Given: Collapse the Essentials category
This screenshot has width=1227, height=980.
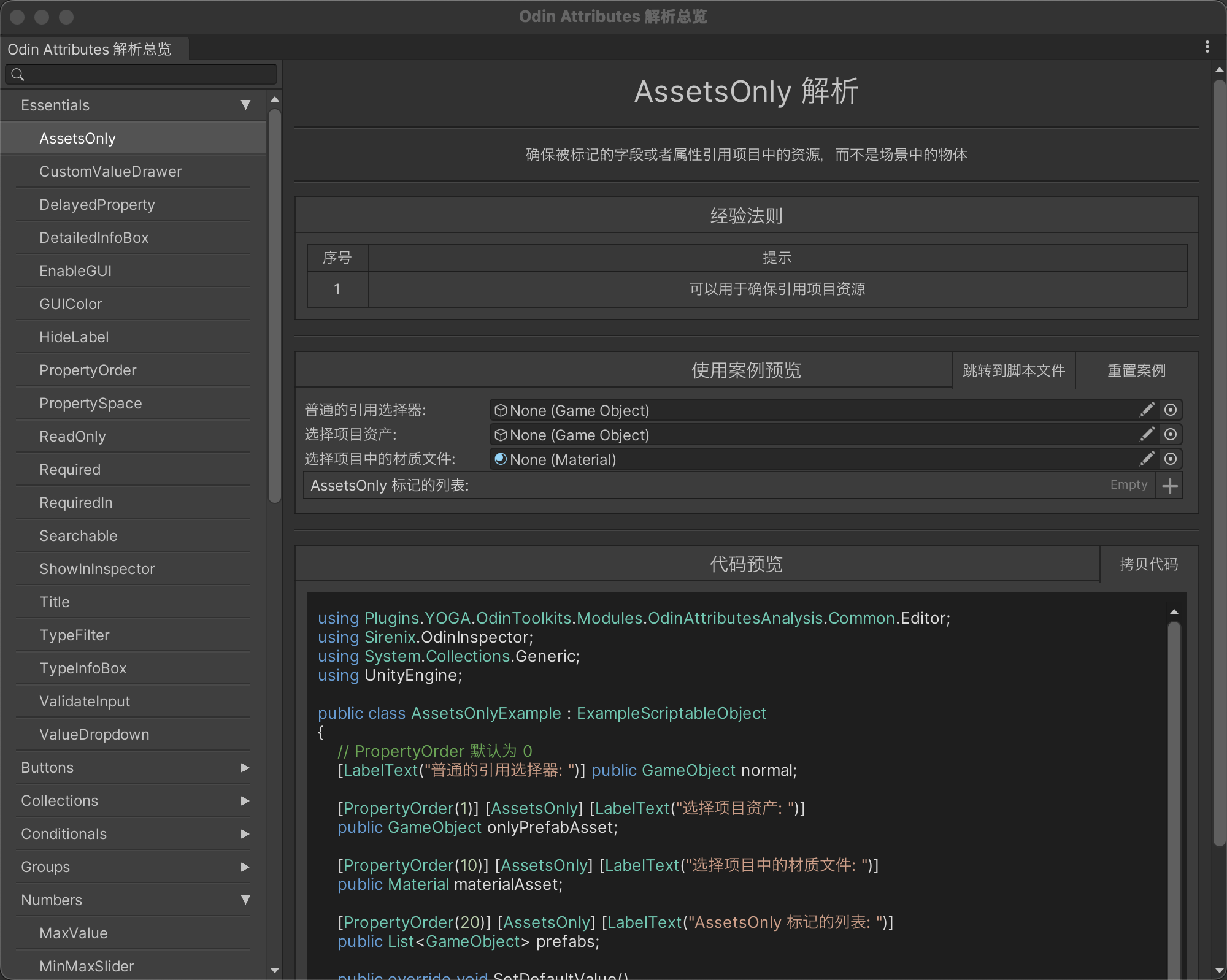Looking at the screenshot, I should pos(245,105).
